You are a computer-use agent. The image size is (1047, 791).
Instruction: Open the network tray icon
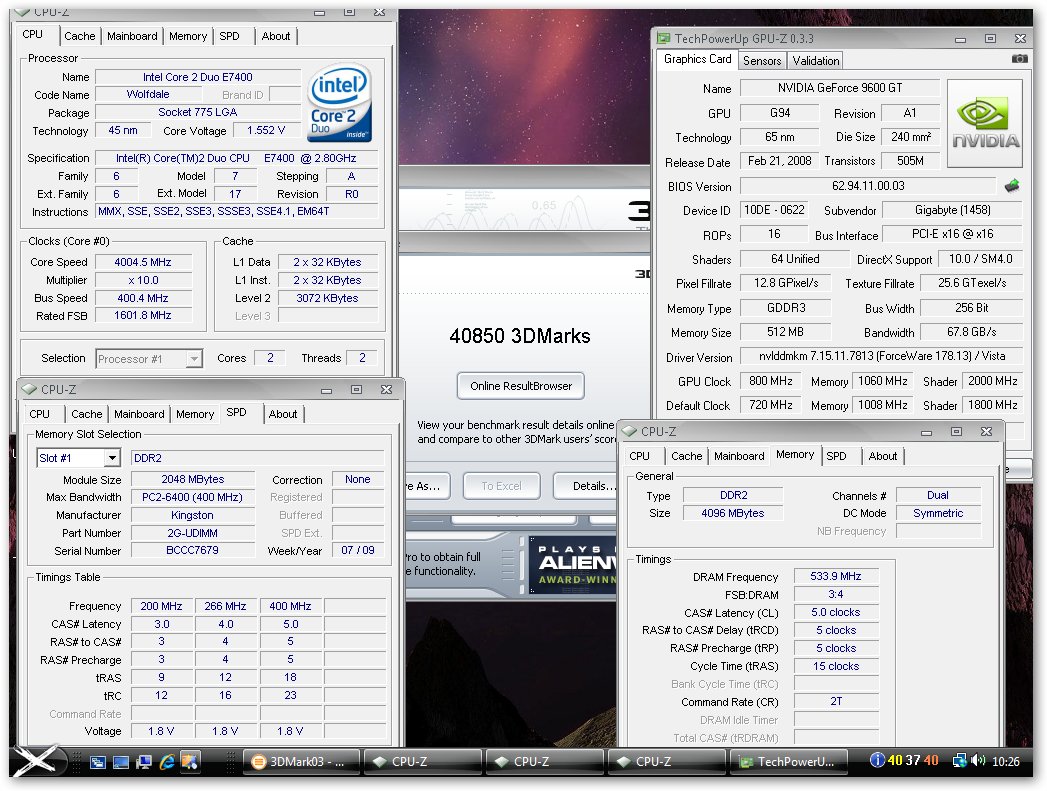tap(959, 760)
